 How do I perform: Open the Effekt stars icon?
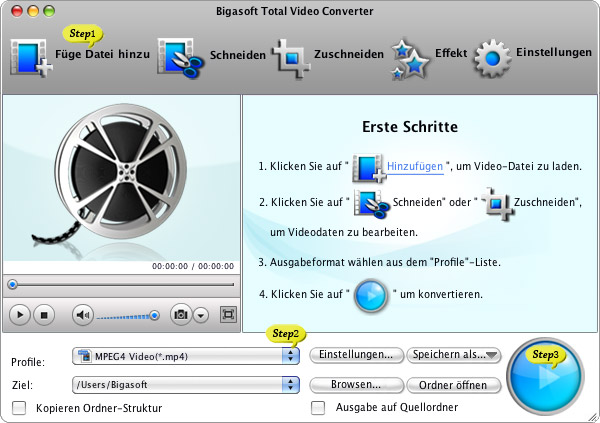pos(410,59)
